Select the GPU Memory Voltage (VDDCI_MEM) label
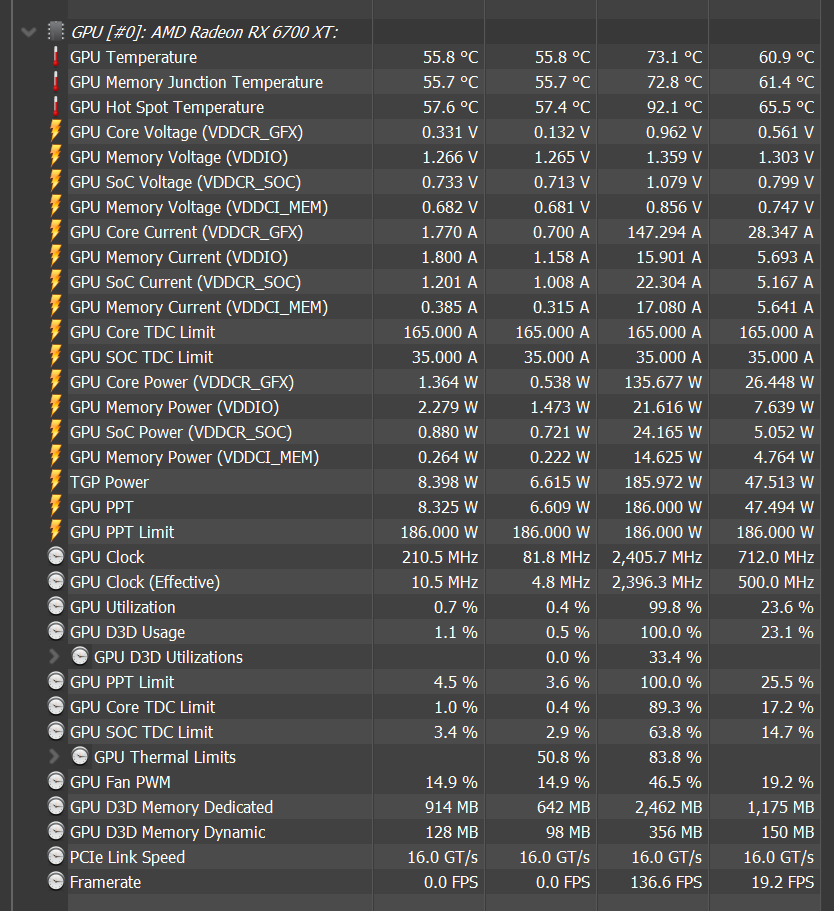 (x=199, y=207)
